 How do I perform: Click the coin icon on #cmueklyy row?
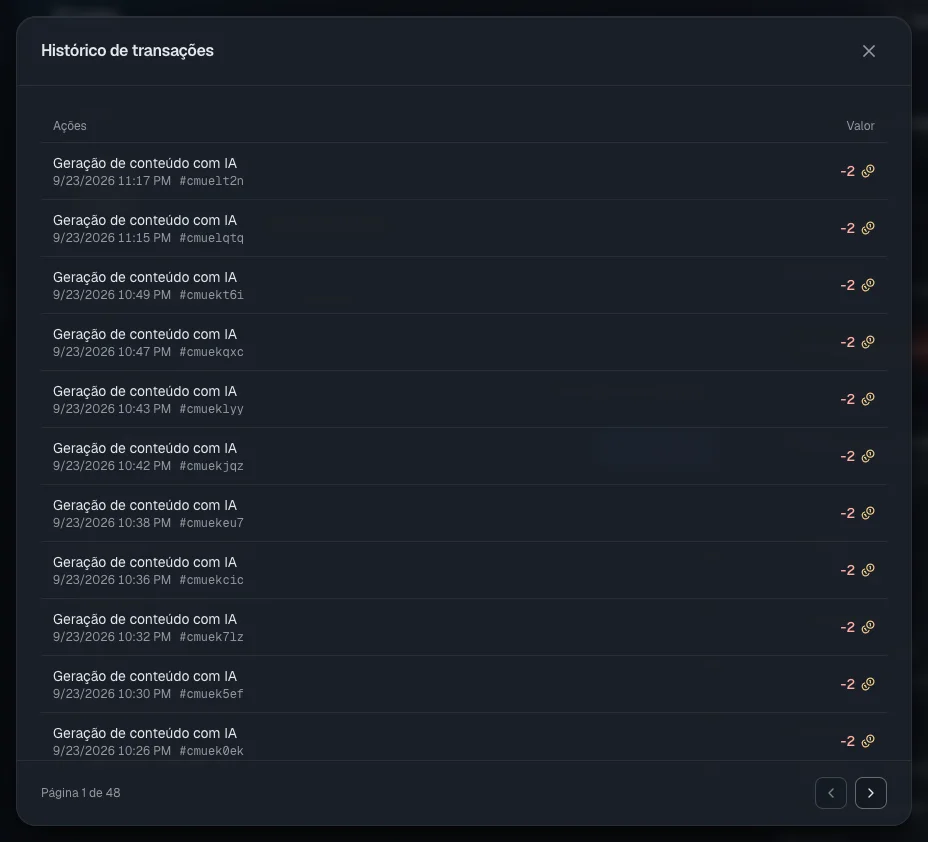(868, 399)
